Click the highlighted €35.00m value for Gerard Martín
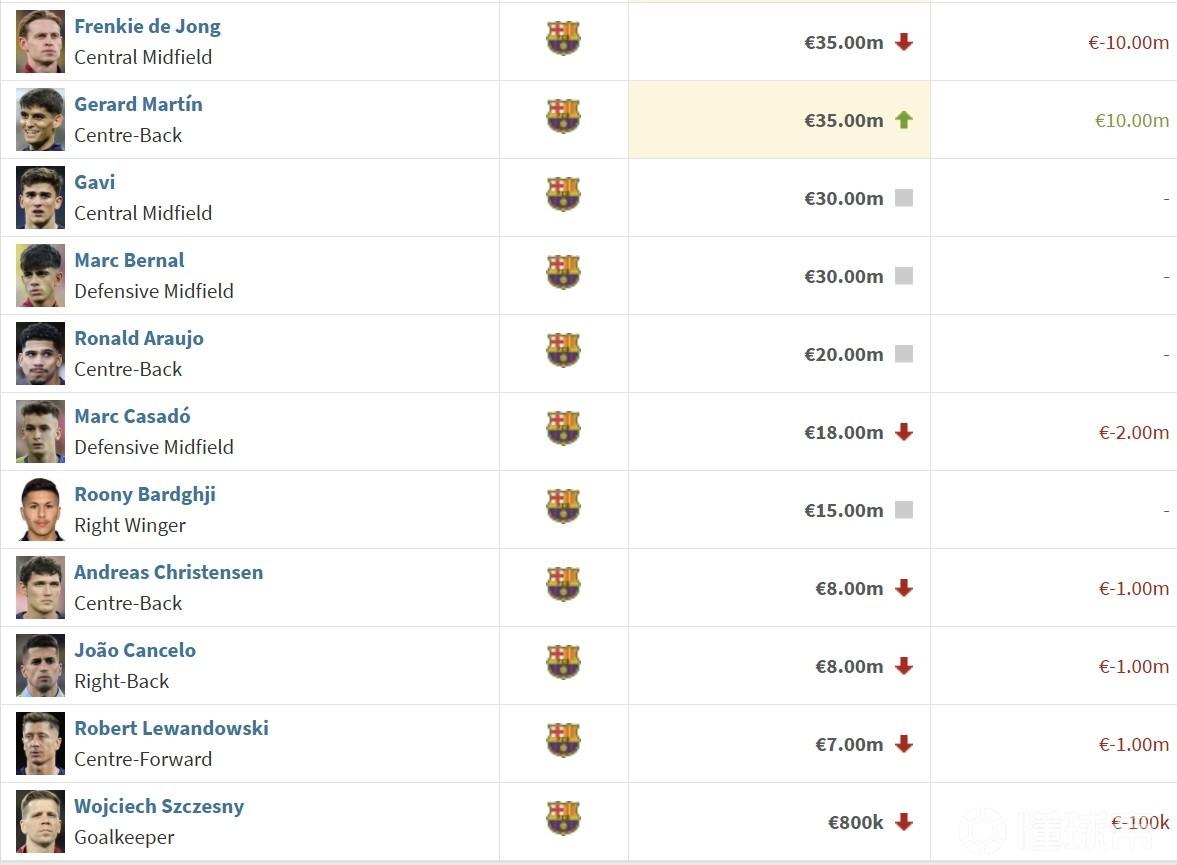This screenshot has height=865, width=1177. 844,120
